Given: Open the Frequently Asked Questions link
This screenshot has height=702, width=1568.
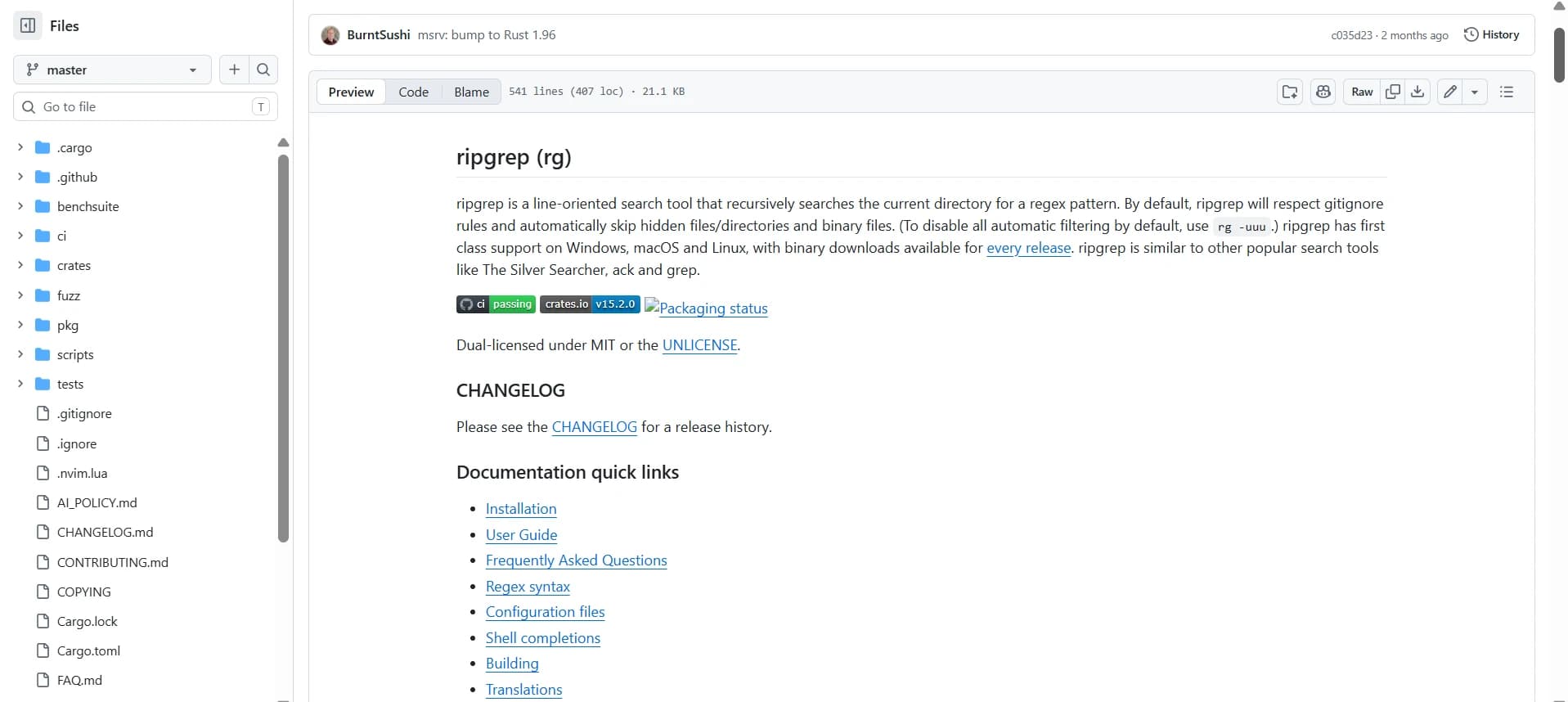Looking at the screenshot, I should 576,560.
